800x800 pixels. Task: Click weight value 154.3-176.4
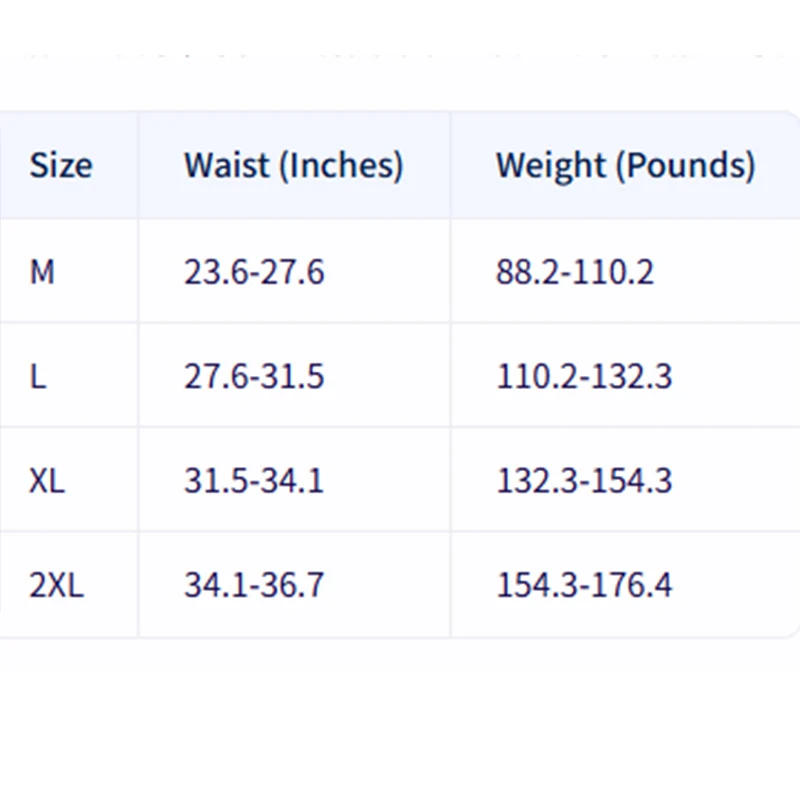584,585
